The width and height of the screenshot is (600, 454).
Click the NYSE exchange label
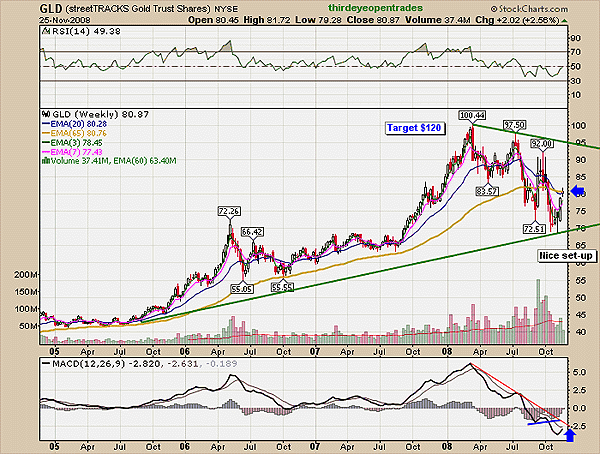[226, 9]
